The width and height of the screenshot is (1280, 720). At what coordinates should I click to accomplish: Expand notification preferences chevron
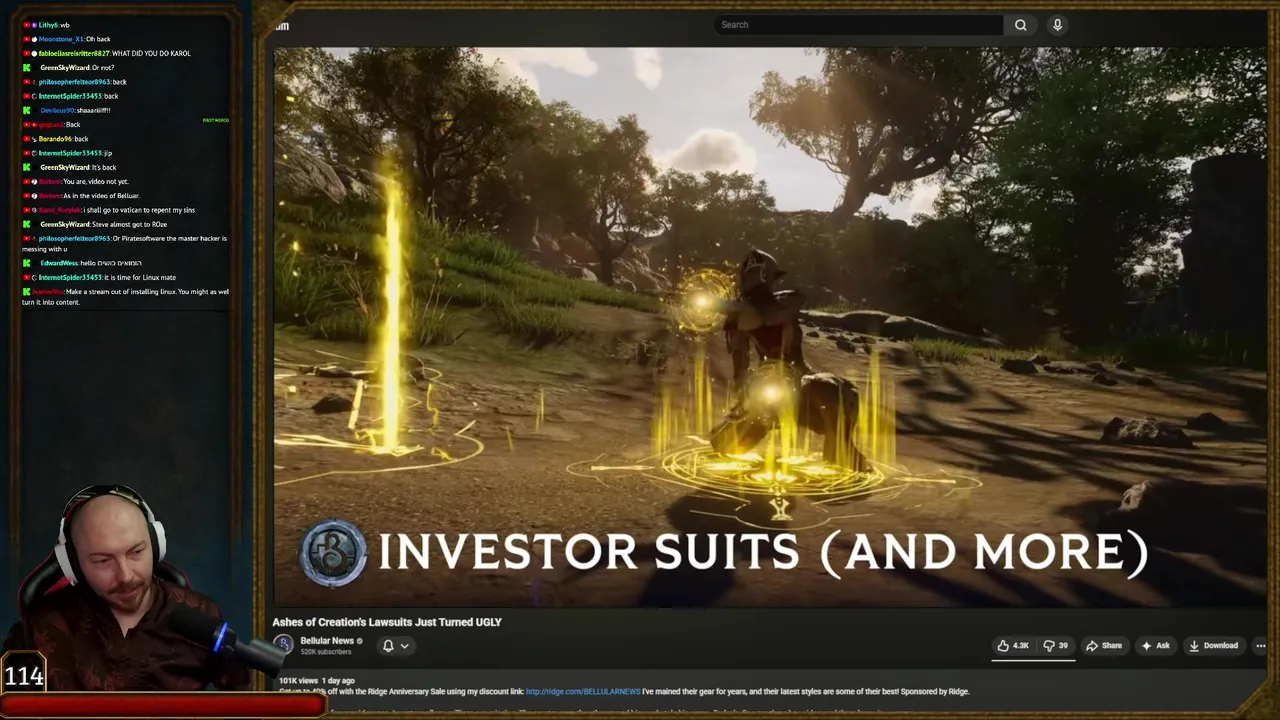tap(405, 646)
